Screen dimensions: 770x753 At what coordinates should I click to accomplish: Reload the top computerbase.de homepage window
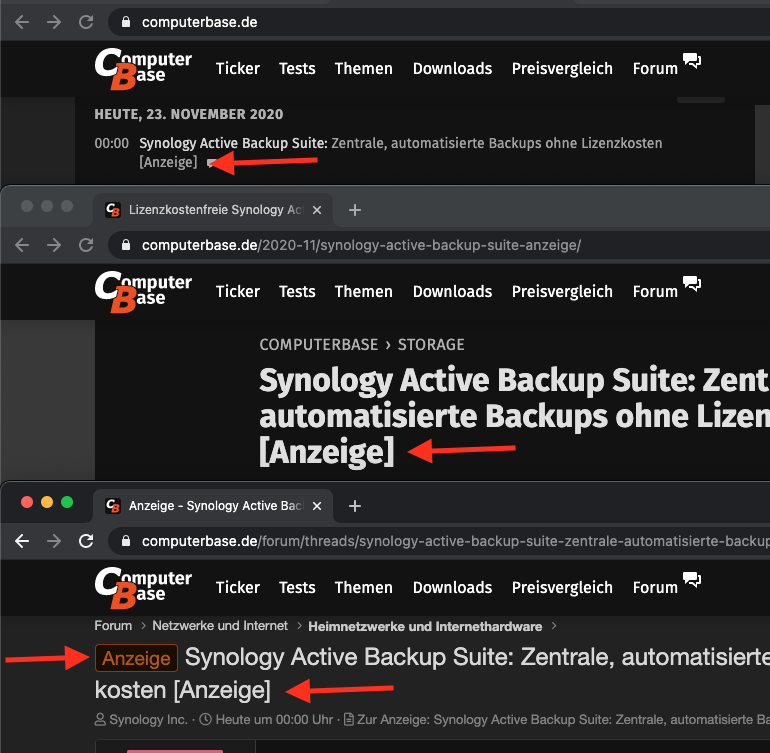click(86, 22)
